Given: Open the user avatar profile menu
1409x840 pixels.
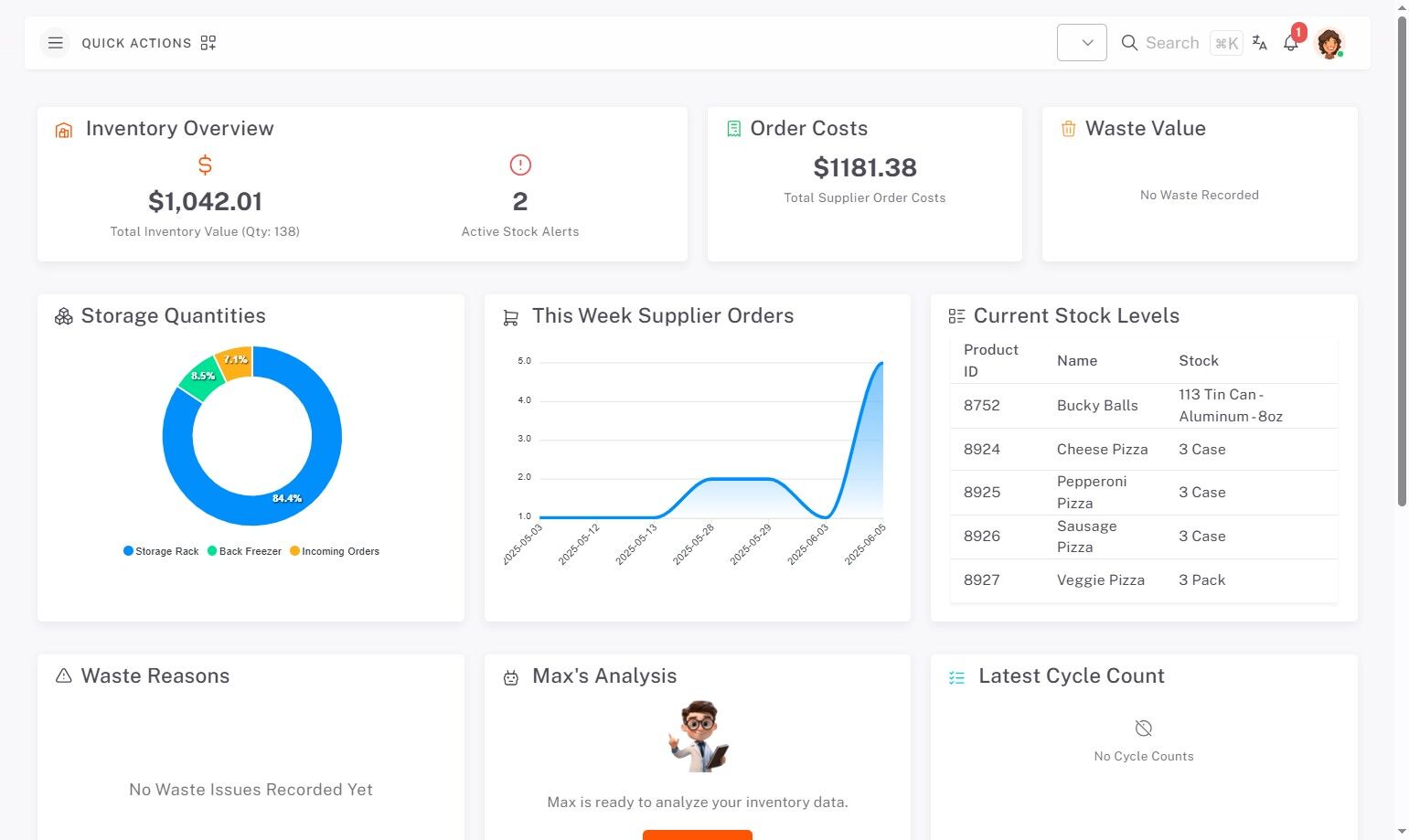Looking at the screenshot, I should click(1329, 43).
